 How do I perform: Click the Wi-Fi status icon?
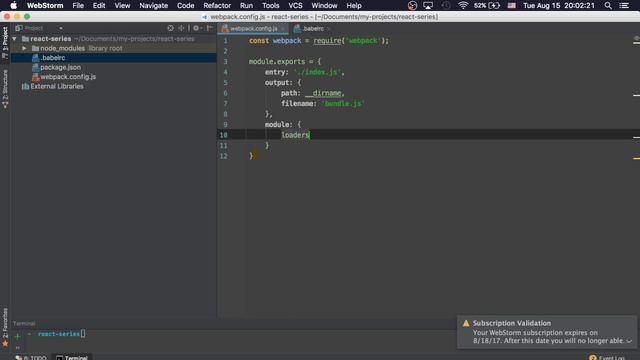pos(462,5)
